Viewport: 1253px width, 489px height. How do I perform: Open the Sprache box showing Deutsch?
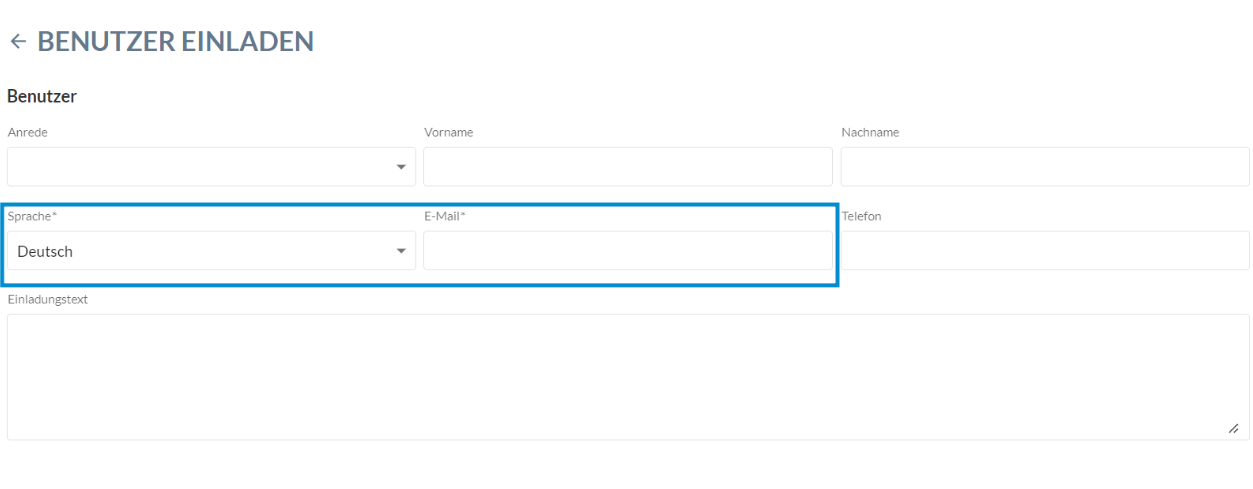pos(211,251)
